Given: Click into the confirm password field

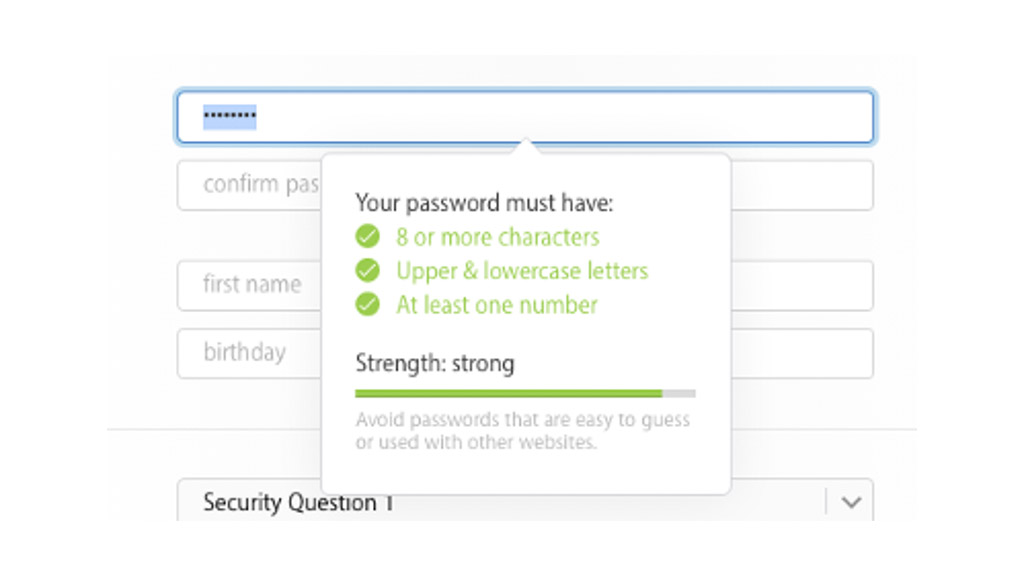Looking at the screenshot, I should (250, 185).
